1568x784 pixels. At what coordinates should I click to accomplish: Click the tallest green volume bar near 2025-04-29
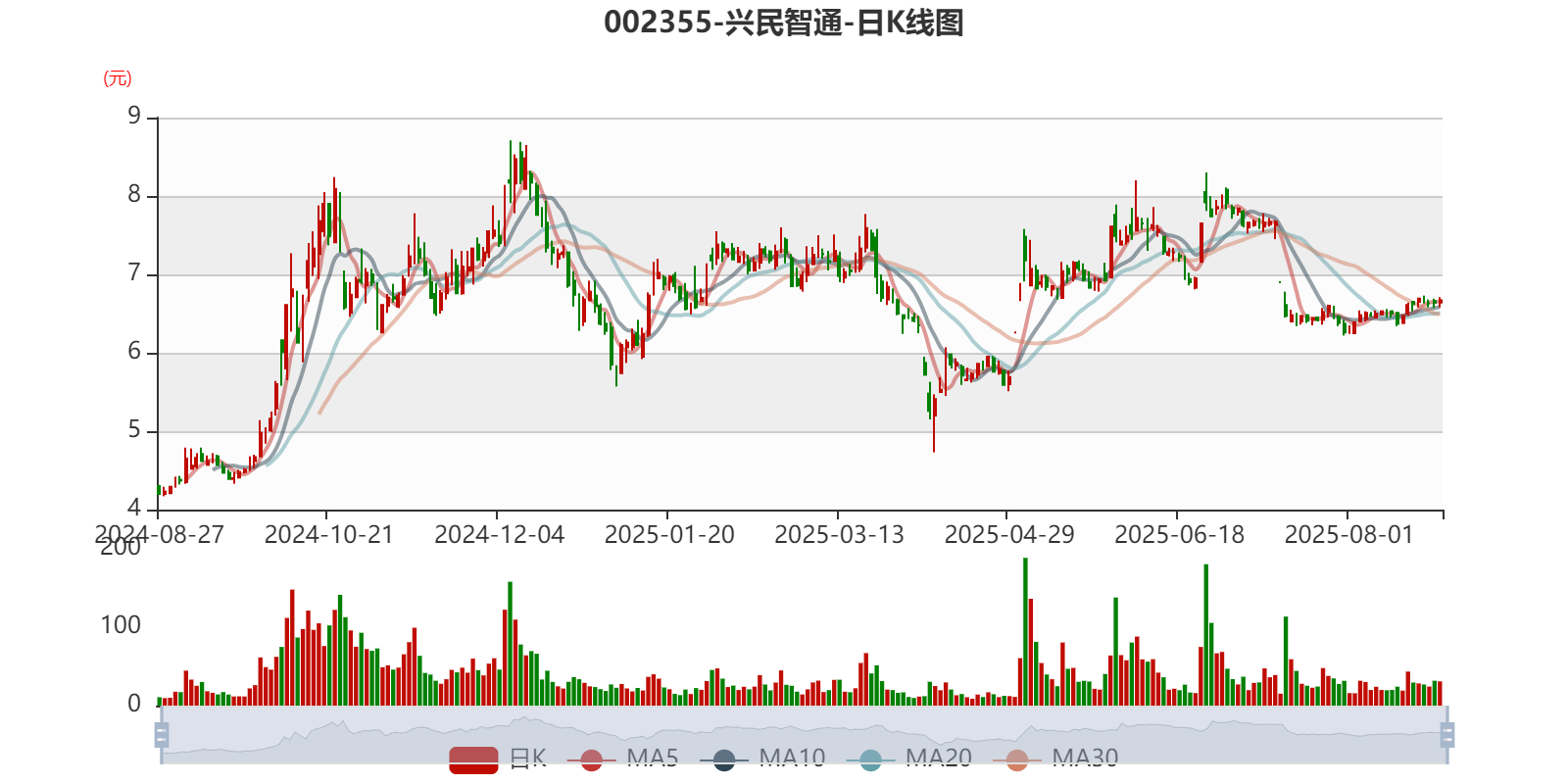[1025, 631]
